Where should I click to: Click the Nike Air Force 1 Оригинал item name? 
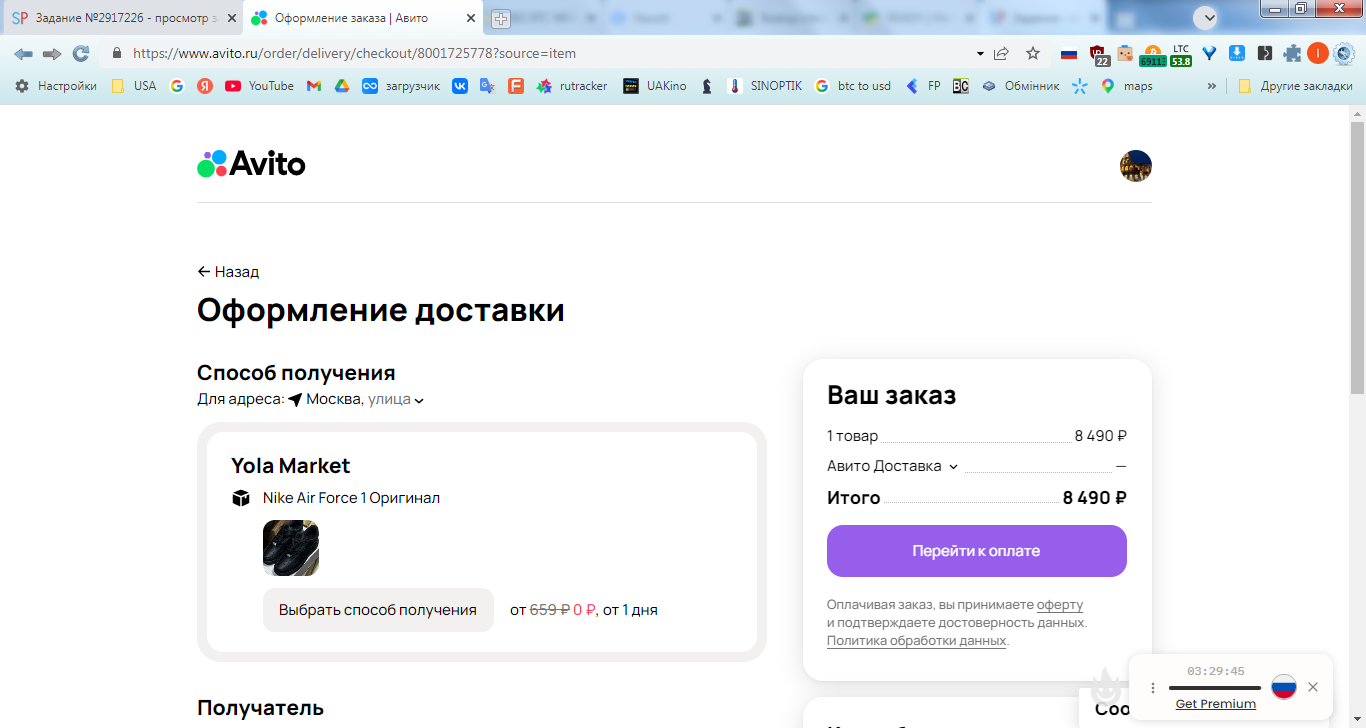(351, 498)
